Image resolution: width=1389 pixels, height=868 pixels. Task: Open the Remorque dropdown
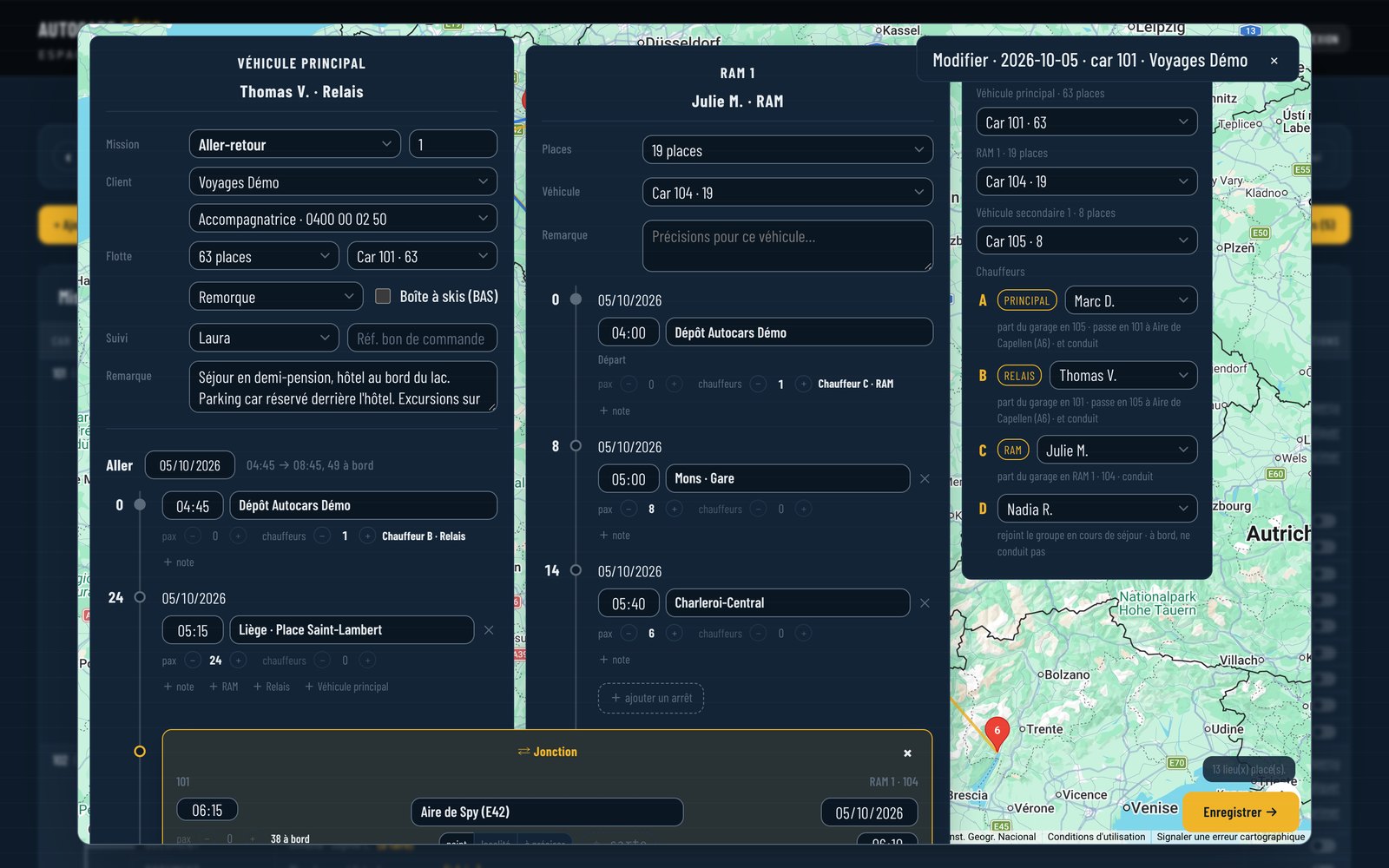click(275, 297)
